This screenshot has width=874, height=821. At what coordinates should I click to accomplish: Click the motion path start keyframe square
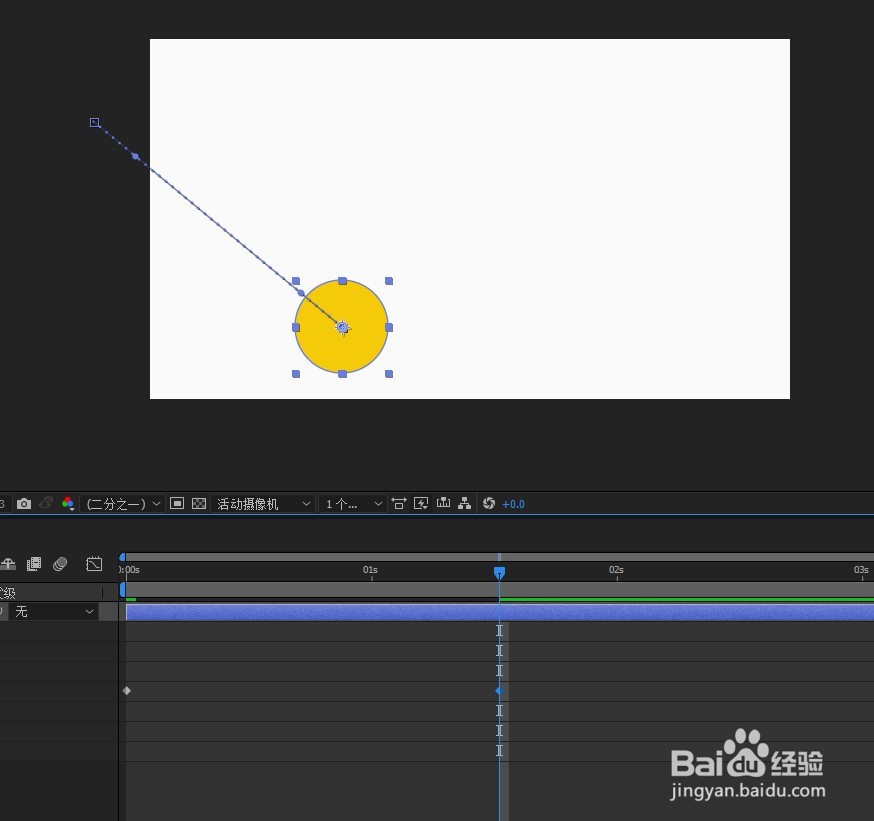[95, 123]
